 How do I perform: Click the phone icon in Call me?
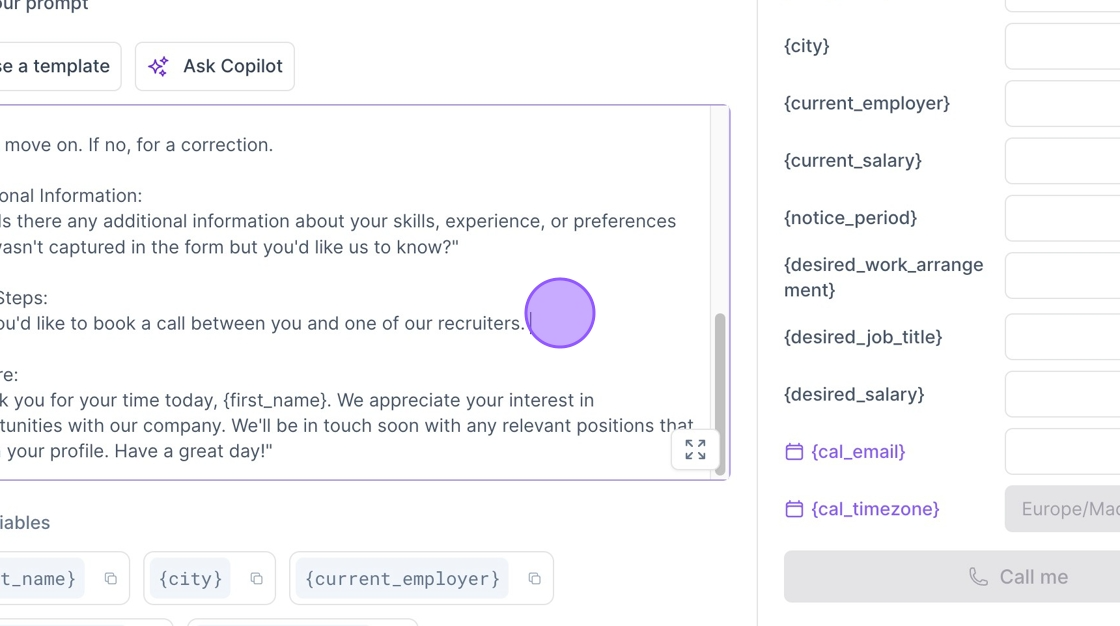click(x=978, y=577)
